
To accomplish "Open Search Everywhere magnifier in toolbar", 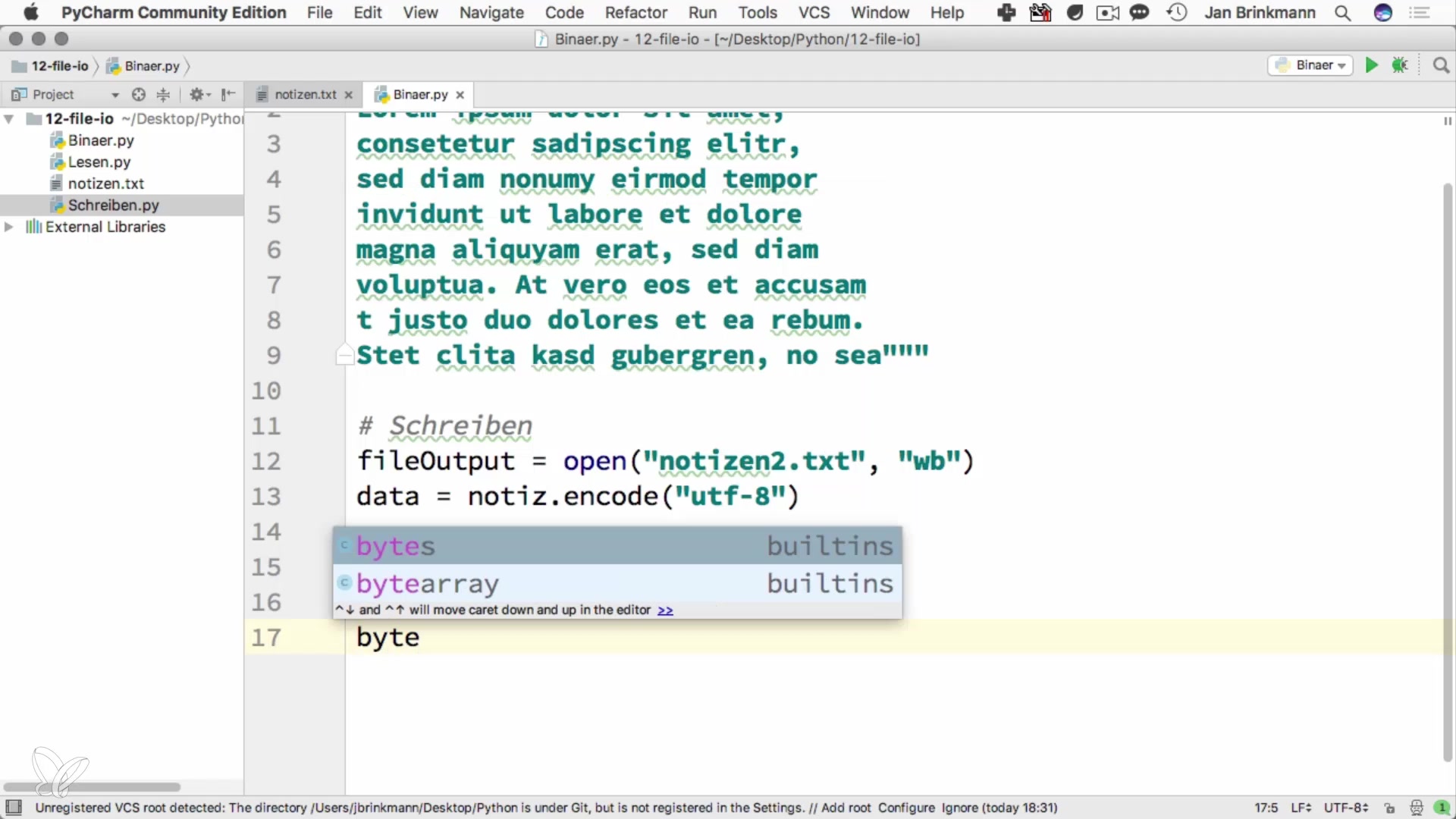I will tap(1441, 65).
